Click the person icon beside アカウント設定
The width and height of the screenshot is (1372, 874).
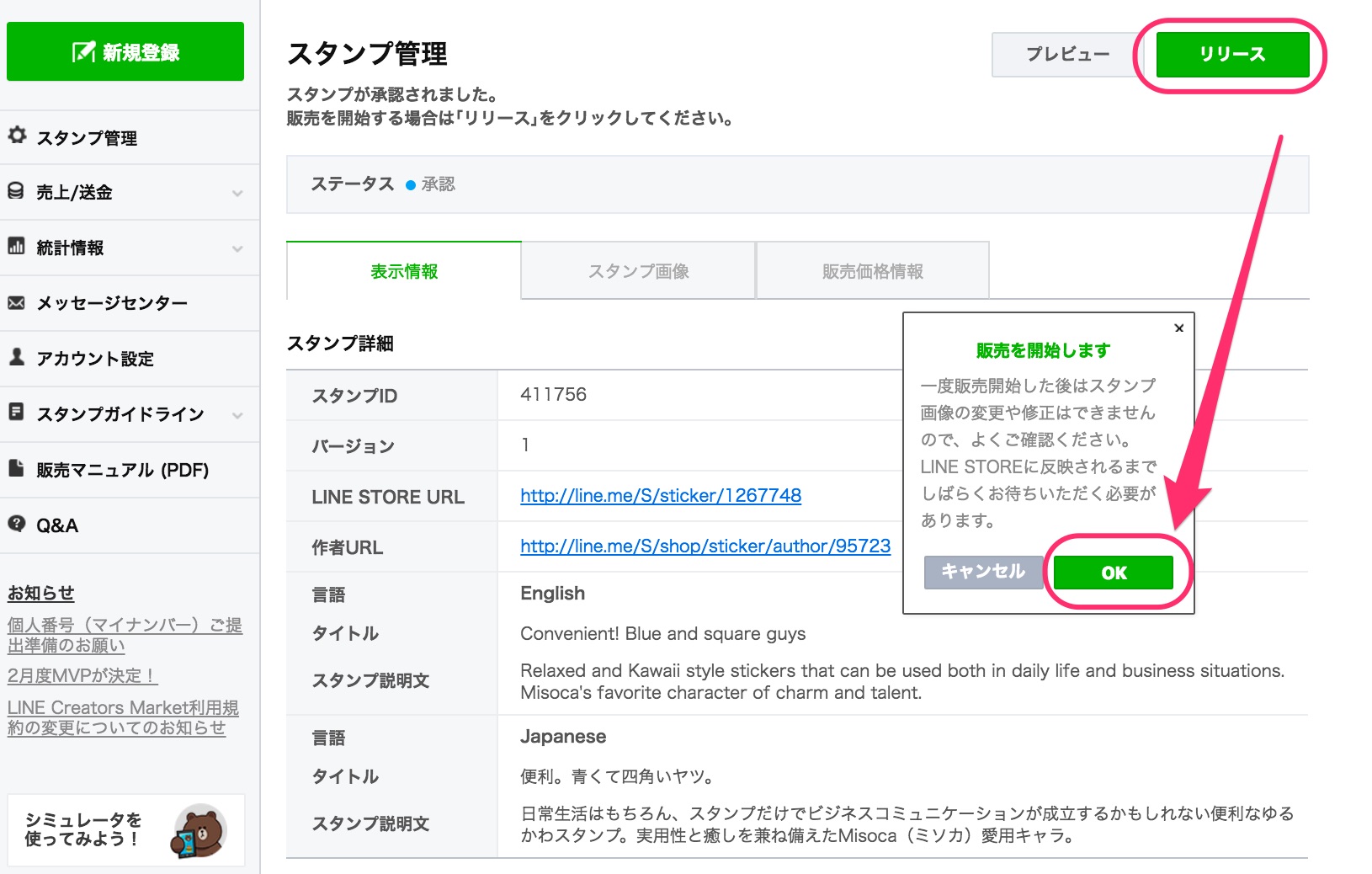[16, 357]
